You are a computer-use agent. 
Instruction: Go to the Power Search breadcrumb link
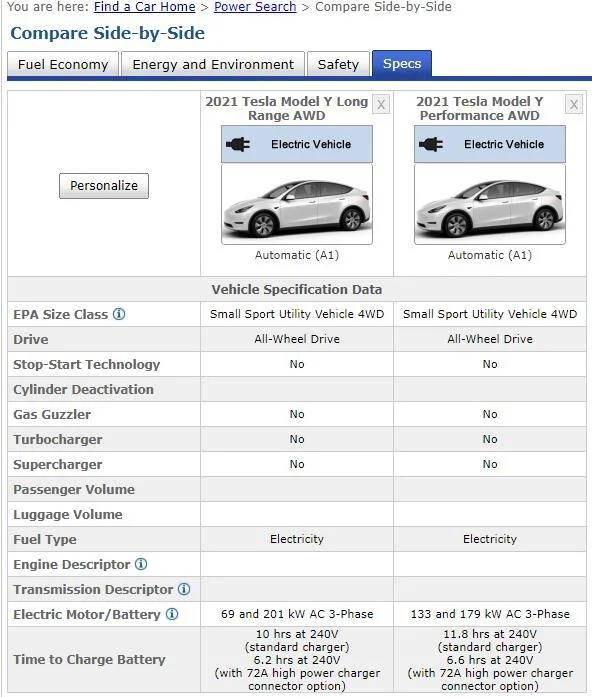[255, 7]
